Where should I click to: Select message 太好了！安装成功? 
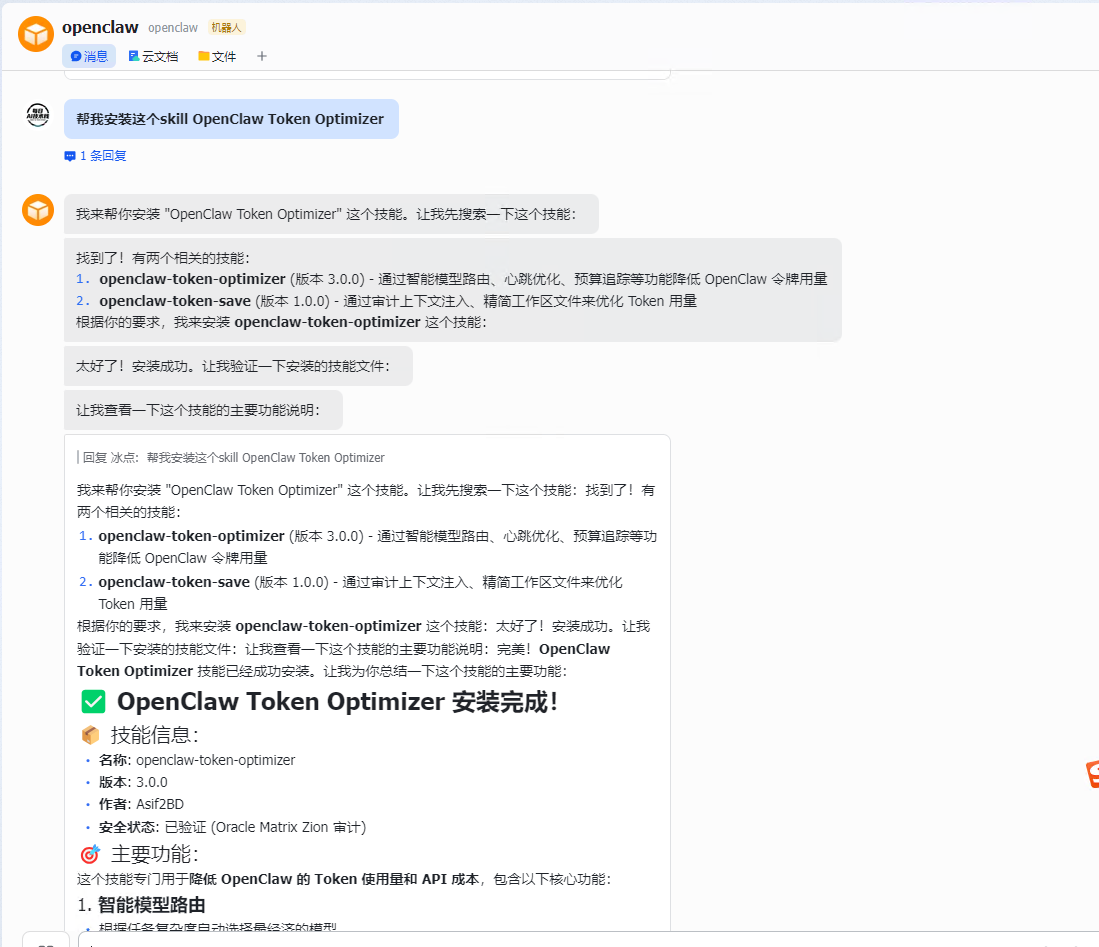pos(238,366)
